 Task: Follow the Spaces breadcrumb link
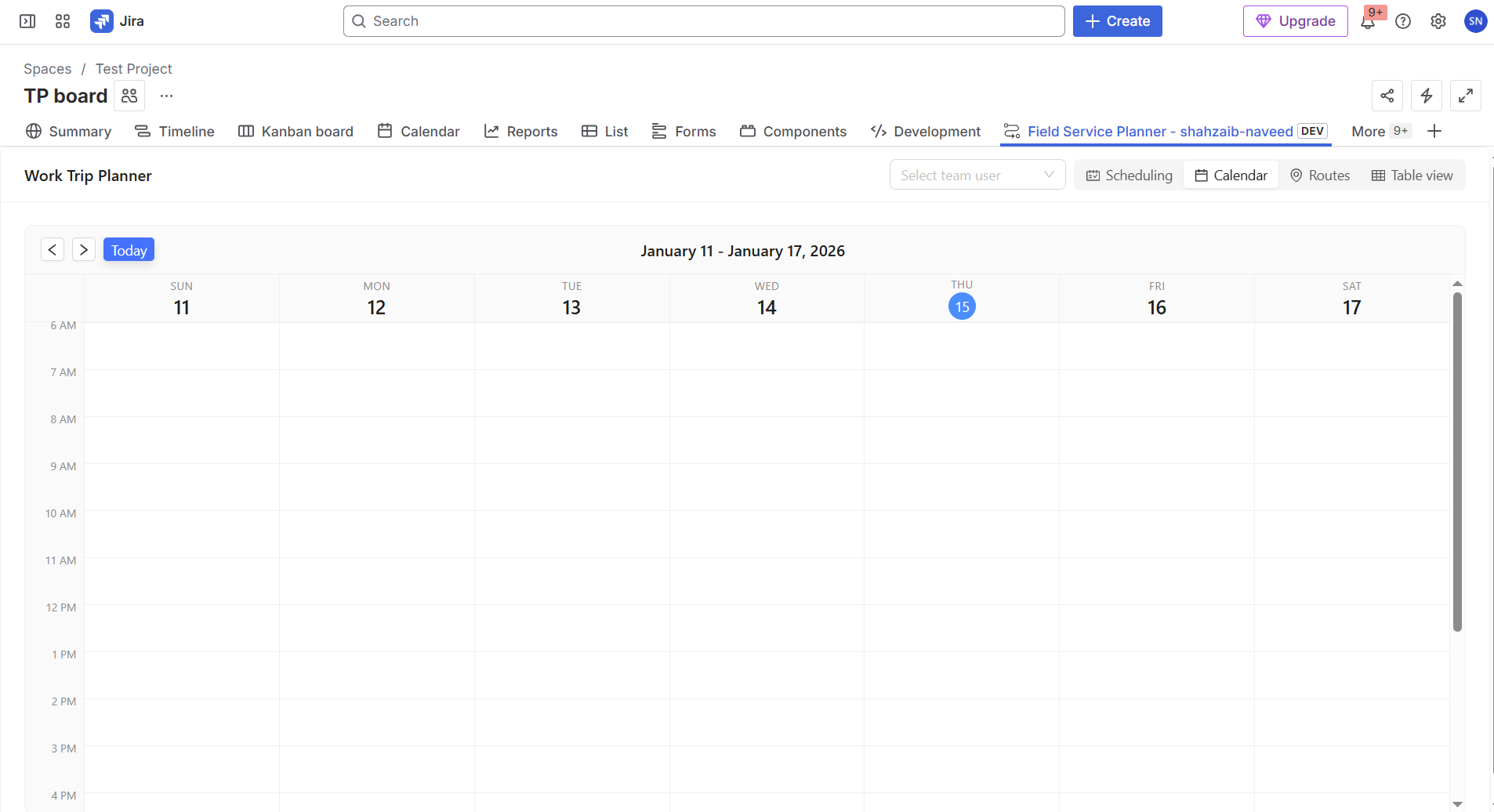(47, 69)
